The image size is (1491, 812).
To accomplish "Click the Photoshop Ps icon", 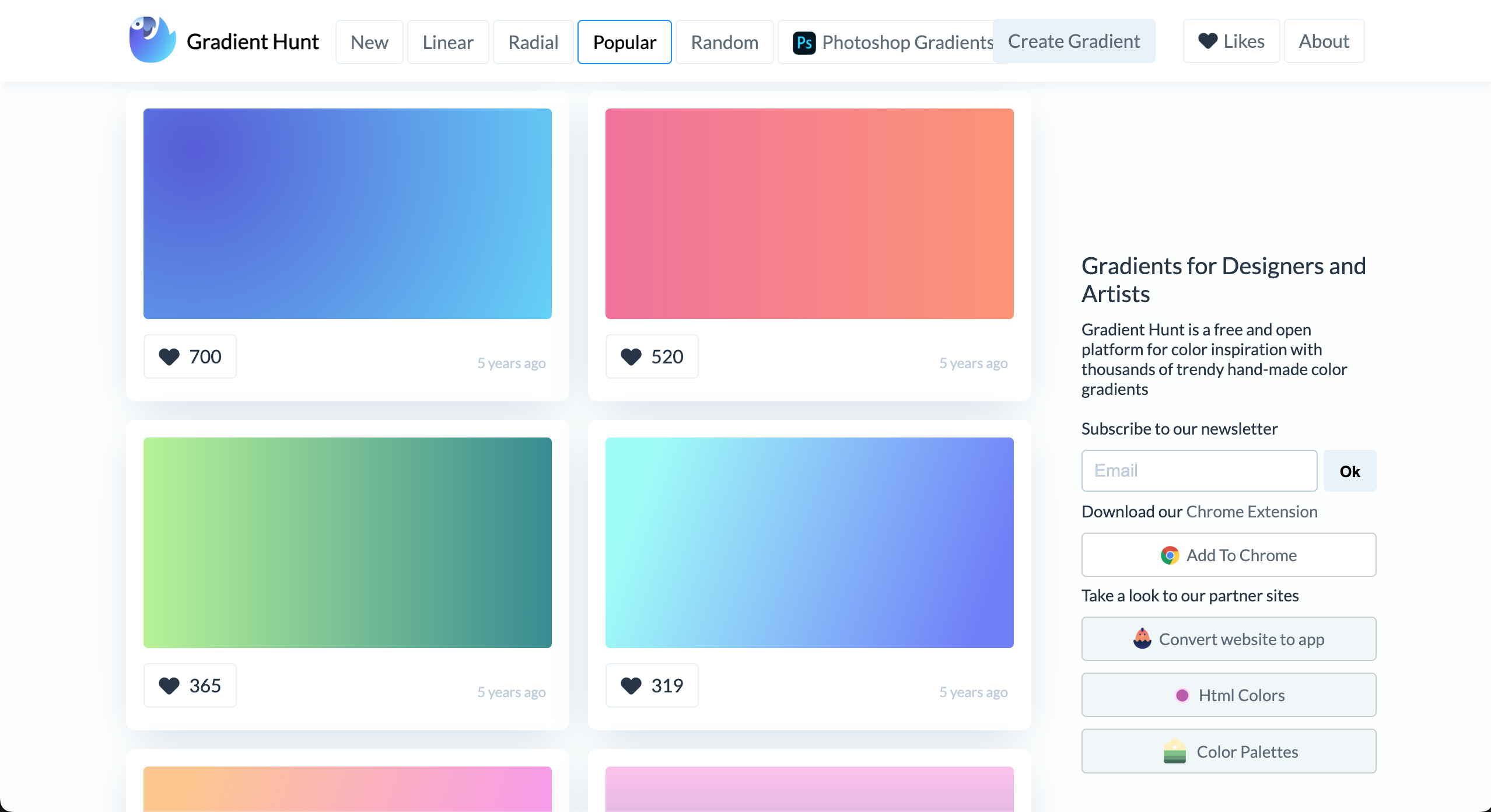I will tap(804, 43).
